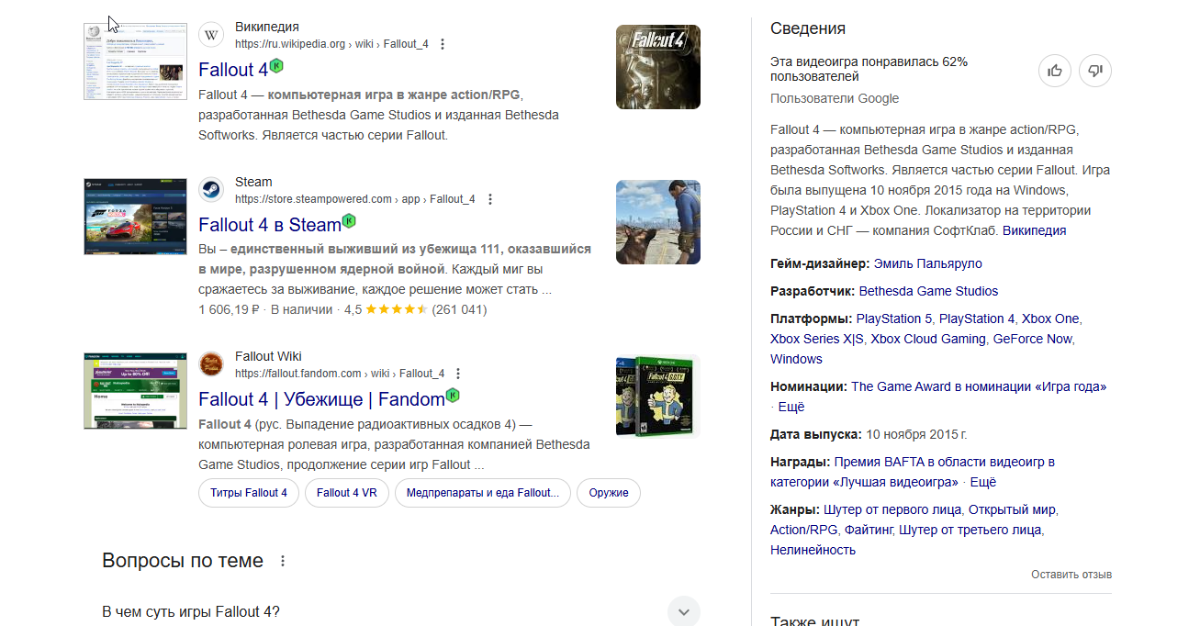Click the Wikipedia favicon icon
The height and width of the screenshot is (626, 1200).
211,35
